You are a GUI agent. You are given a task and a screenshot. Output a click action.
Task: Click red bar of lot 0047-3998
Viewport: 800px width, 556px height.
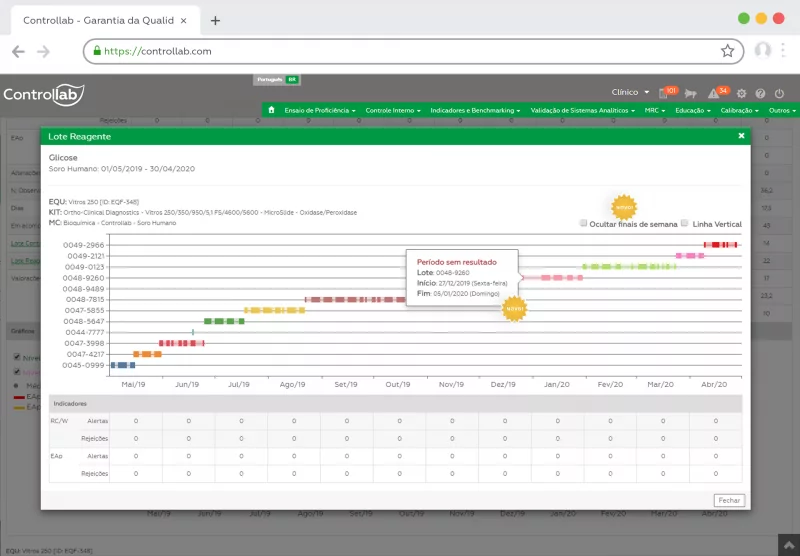tap(182, 343)
